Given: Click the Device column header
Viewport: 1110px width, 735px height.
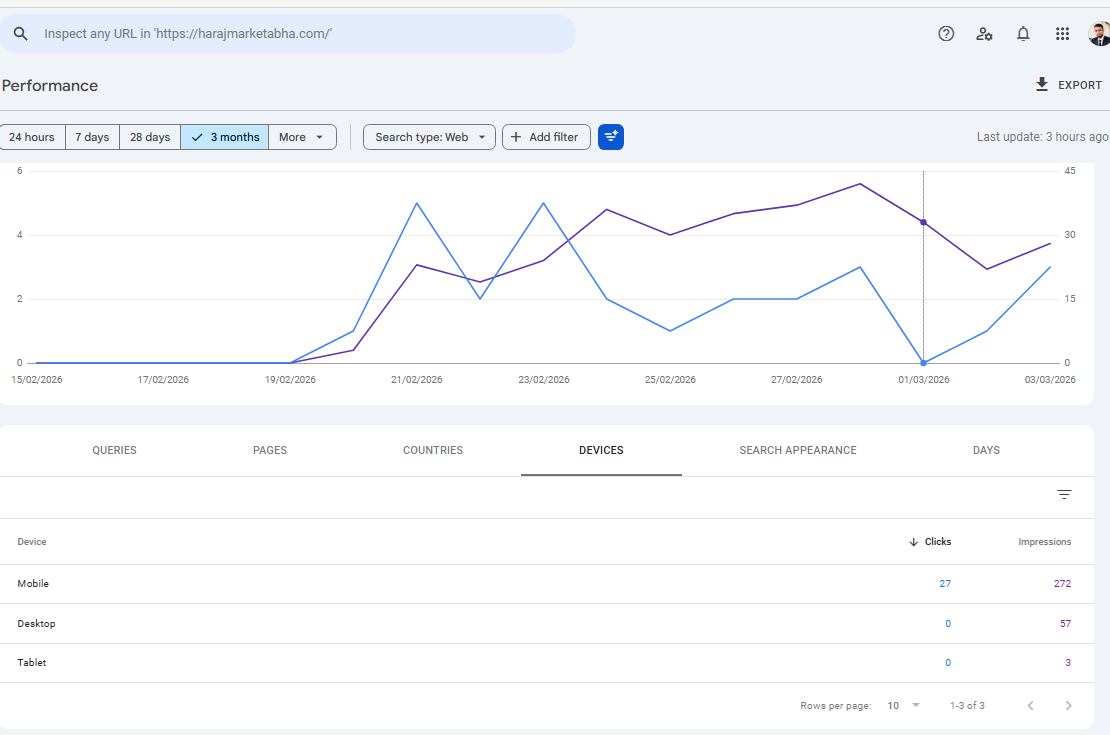Looking at the screenshot, I should (x=32, y=542).
